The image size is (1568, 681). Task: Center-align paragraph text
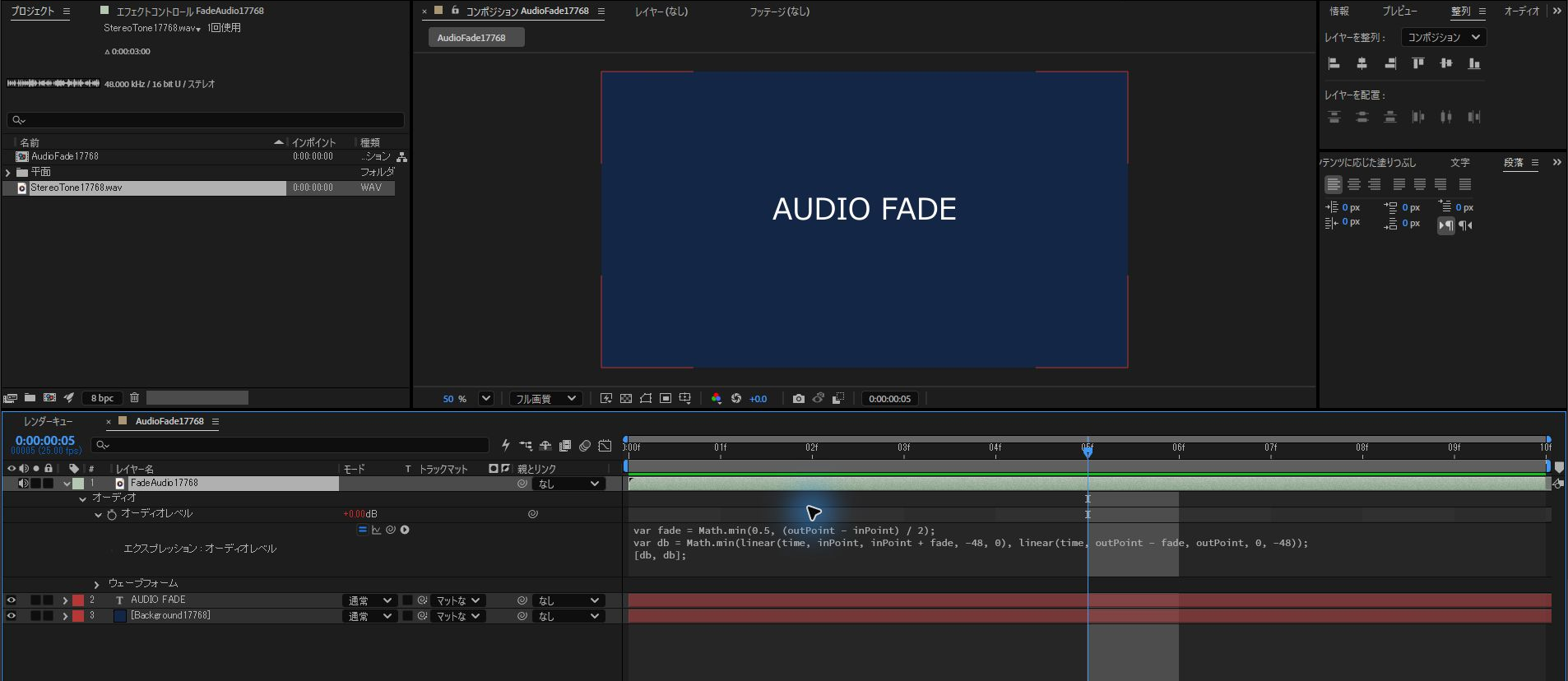1354,185
